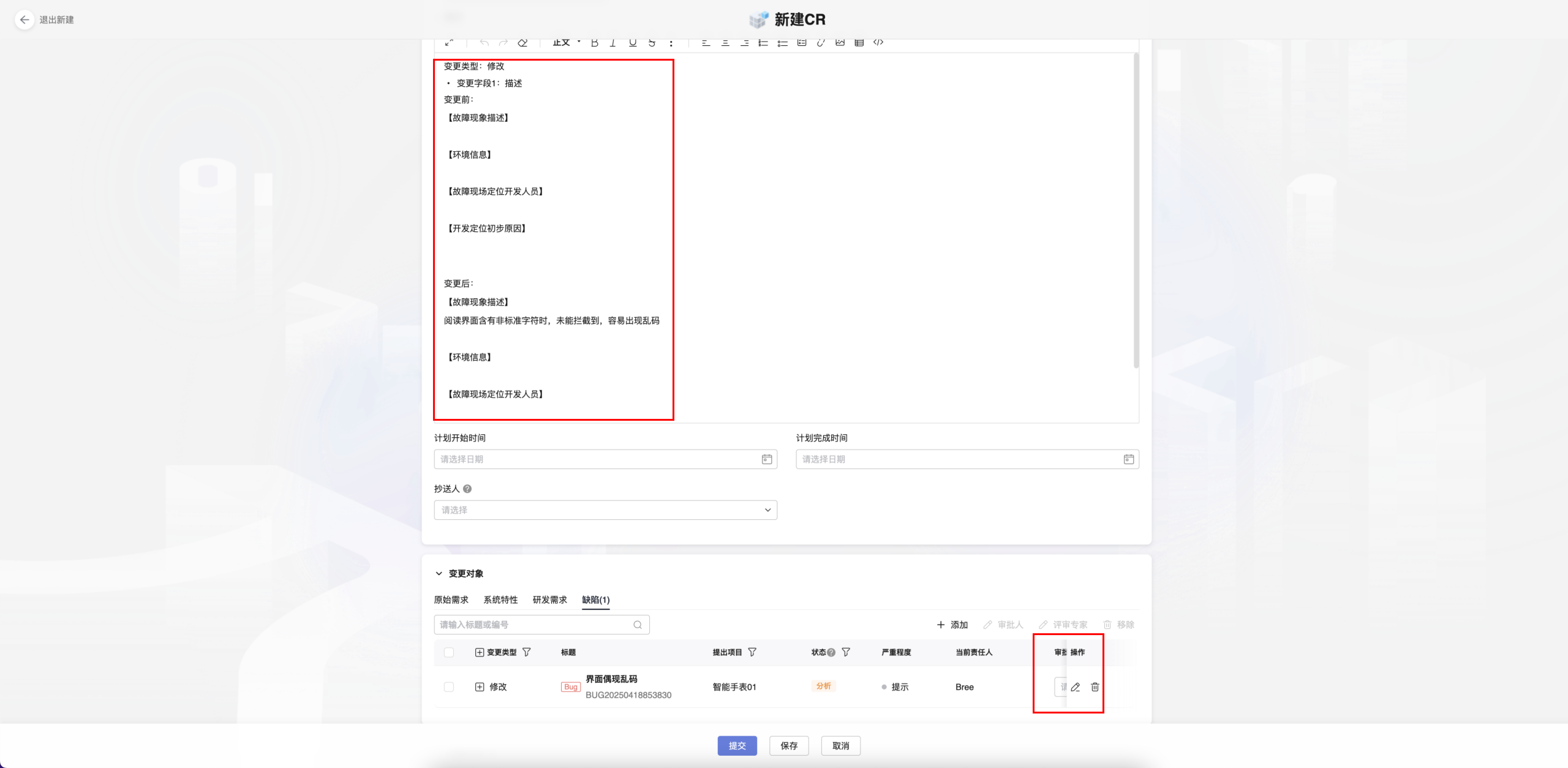
Task: Open the 正文 paragraph style dropdown
Action: click(x=566, y=43)
